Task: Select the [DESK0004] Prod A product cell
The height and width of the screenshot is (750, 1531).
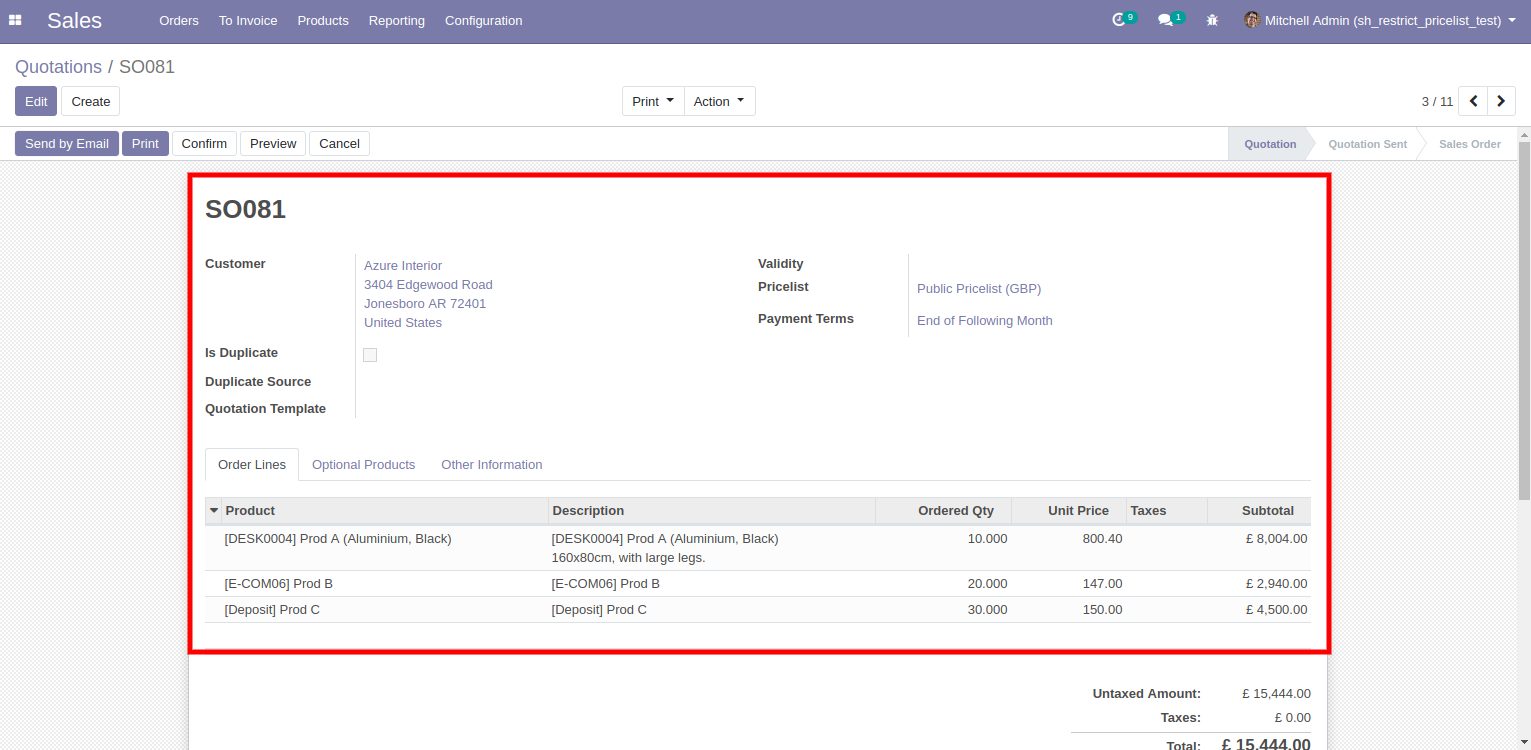Action: coord(384,548)
